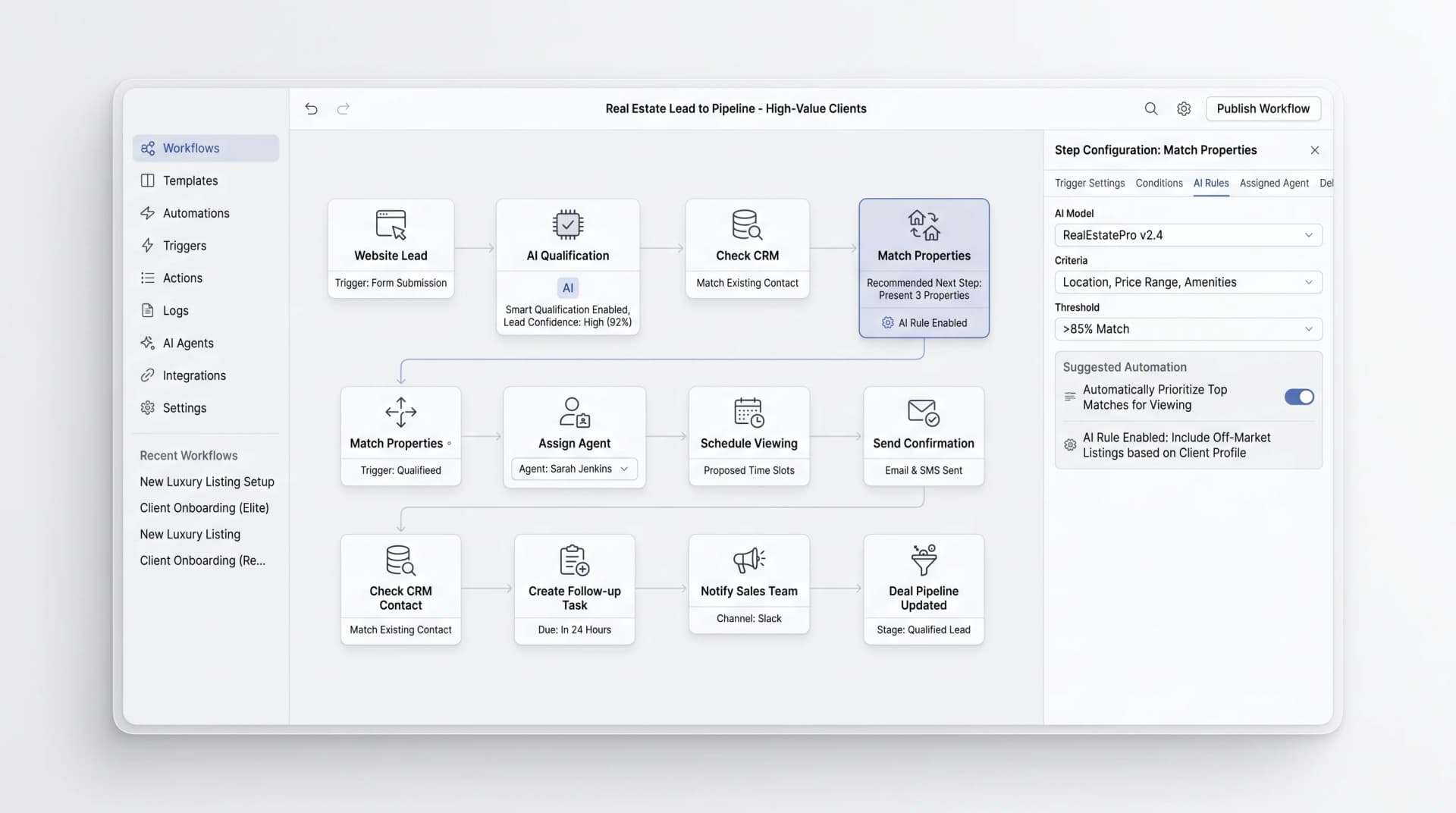Screen dimensions: 1456x813
Task: Open recent workflow Client Onboarding (Elite)
Action: coord(204,508)
